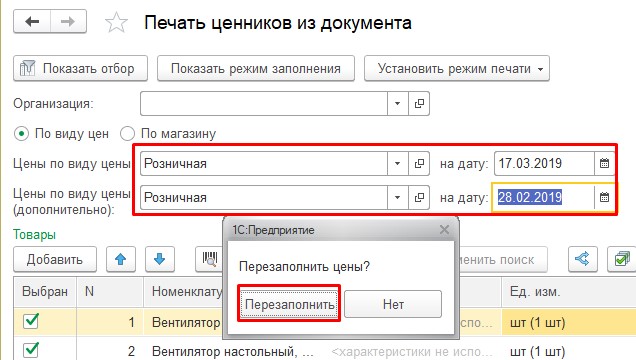Click the Выбран column header
Image resolution: width=636 pixels, height=360 pixels.
tap(45, 291)
